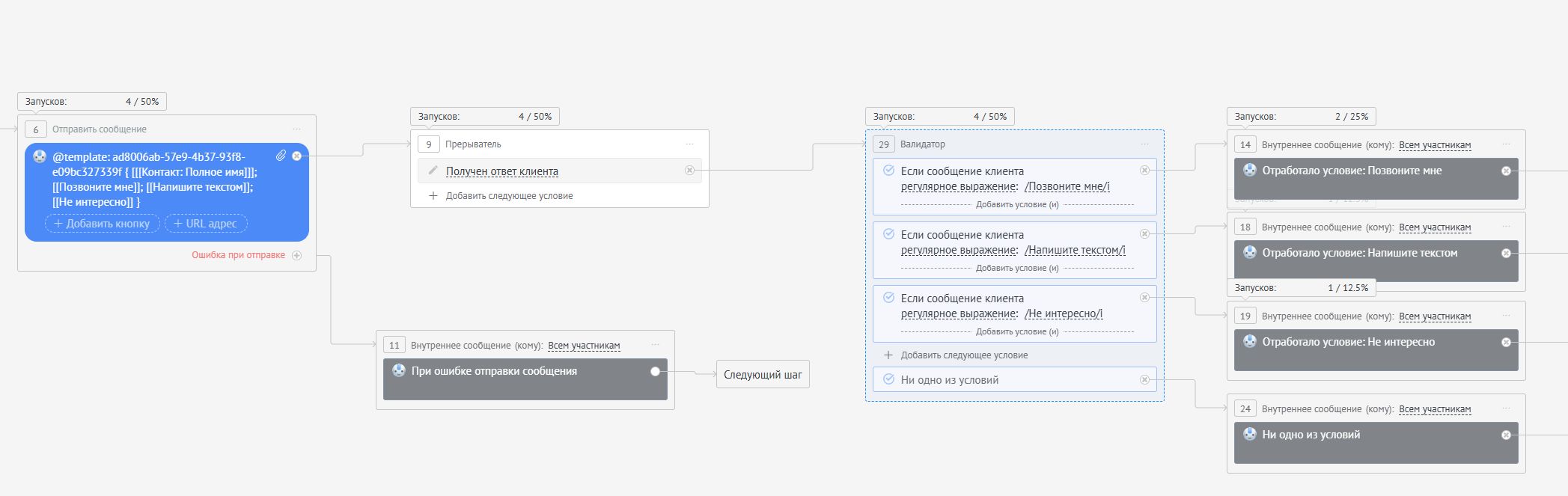Toggle the check for the "Позвоните мне" condition
This screenshot has width=1568, height=496.
click(888, 171)
